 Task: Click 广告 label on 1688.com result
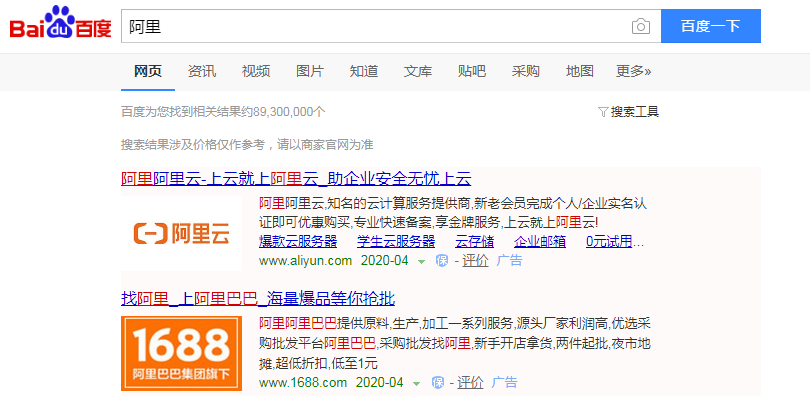(x=504, y=383)
